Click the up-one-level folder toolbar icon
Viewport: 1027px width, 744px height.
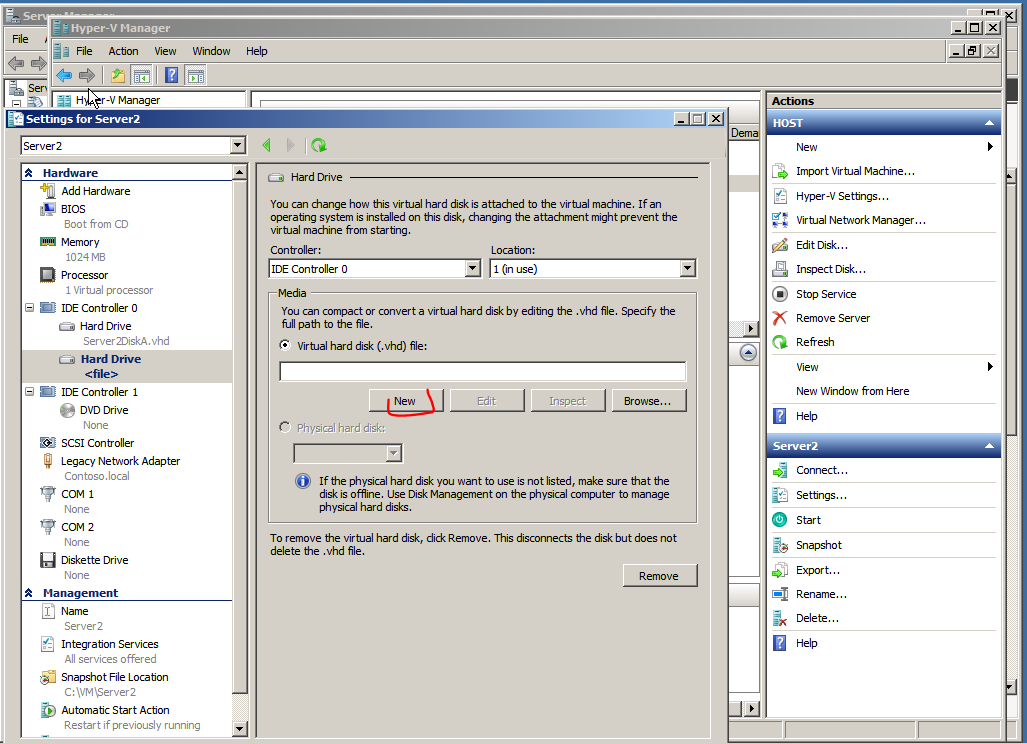(x=117, y=76)
